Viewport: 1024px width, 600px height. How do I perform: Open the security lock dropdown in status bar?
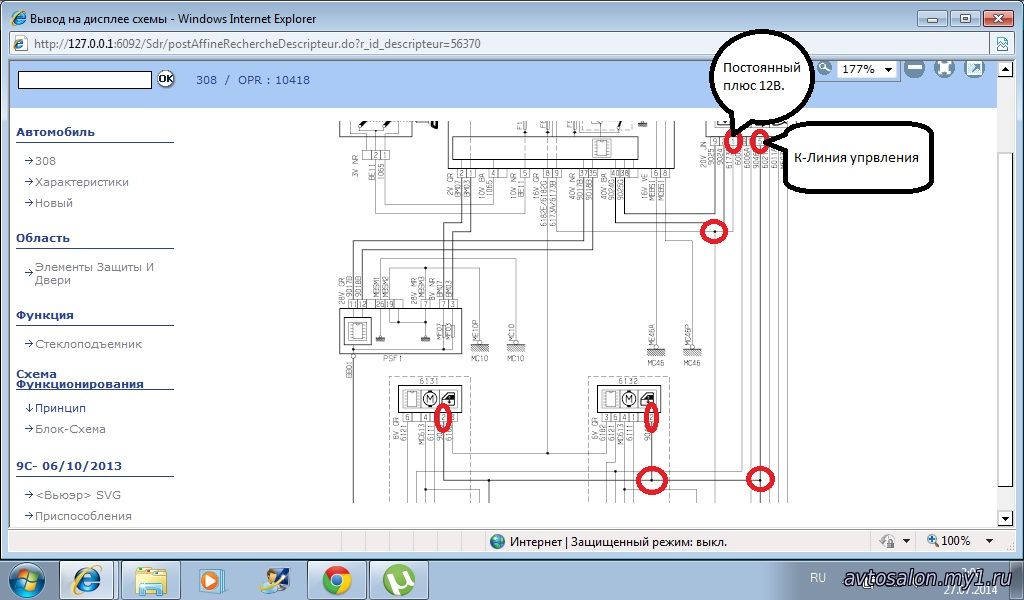tap(905, 541)
